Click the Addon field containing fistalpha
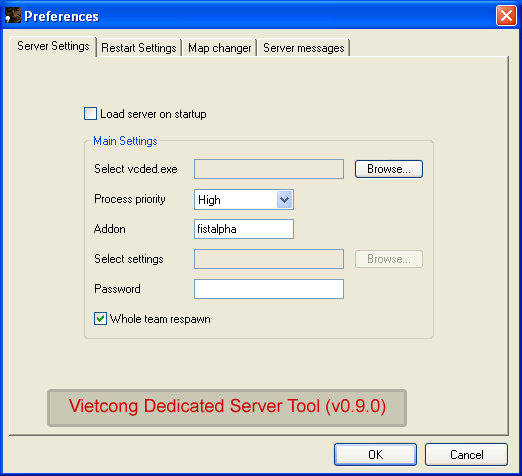522x476 pixels. coord(244,229)
